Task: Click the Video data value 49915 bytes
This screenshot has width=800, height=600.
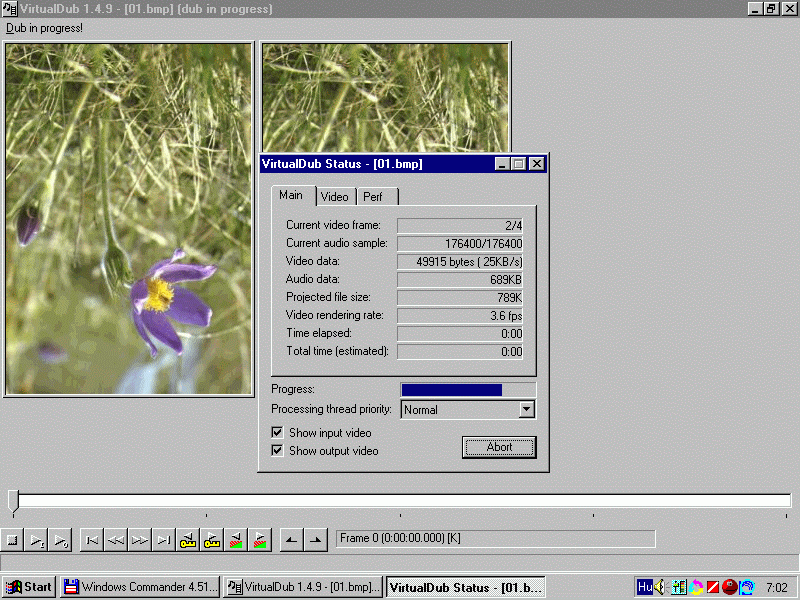Action: (460, 262)
